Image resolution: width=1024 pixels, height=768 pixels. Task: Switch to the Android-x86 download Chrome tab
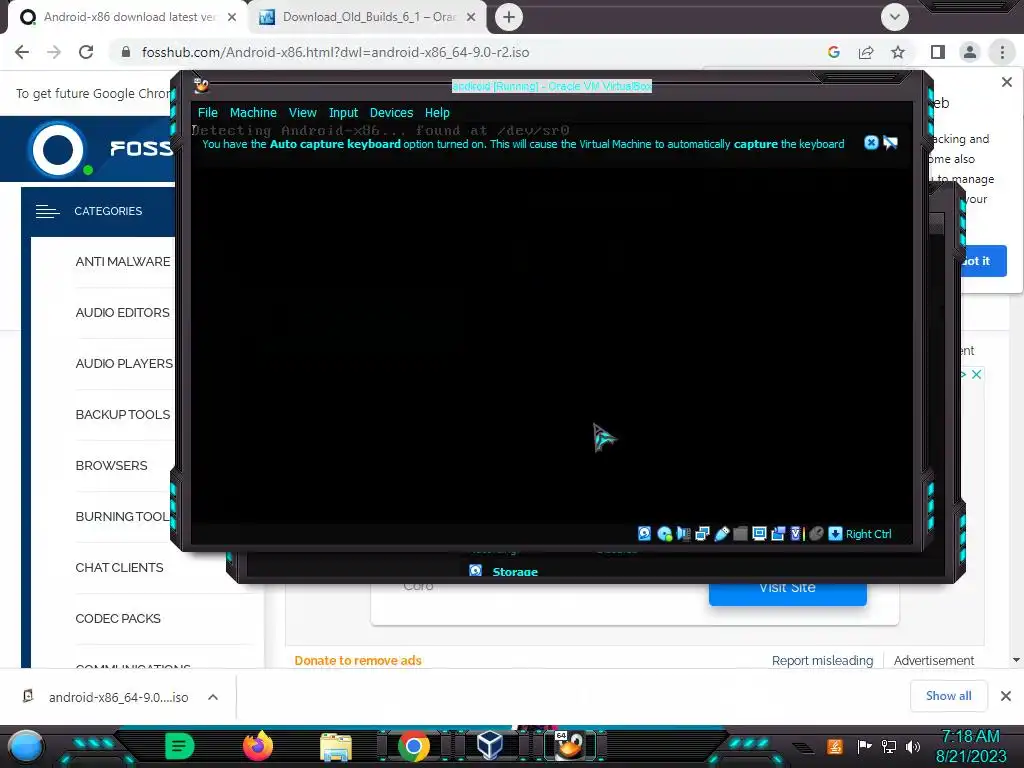127,17
